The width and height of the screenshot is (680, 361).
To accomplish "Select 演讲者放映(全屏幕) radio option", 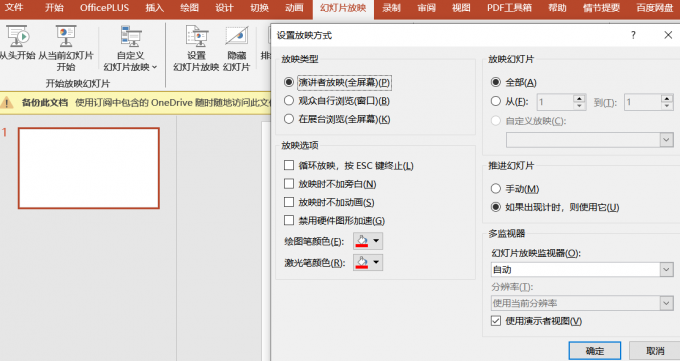I will click(289, 82).
